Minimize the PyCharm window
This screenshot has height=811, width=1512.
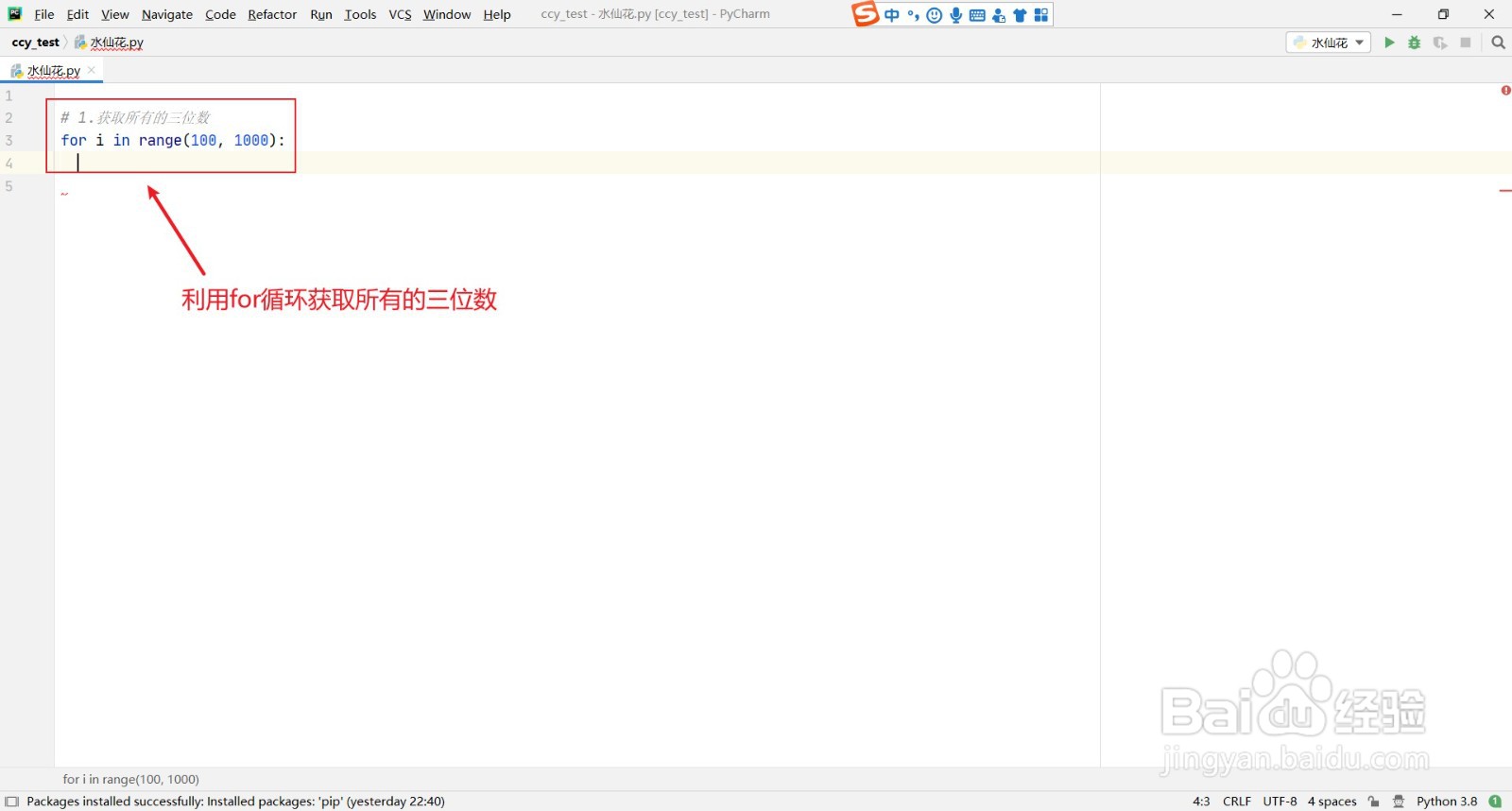point(1397,14)
